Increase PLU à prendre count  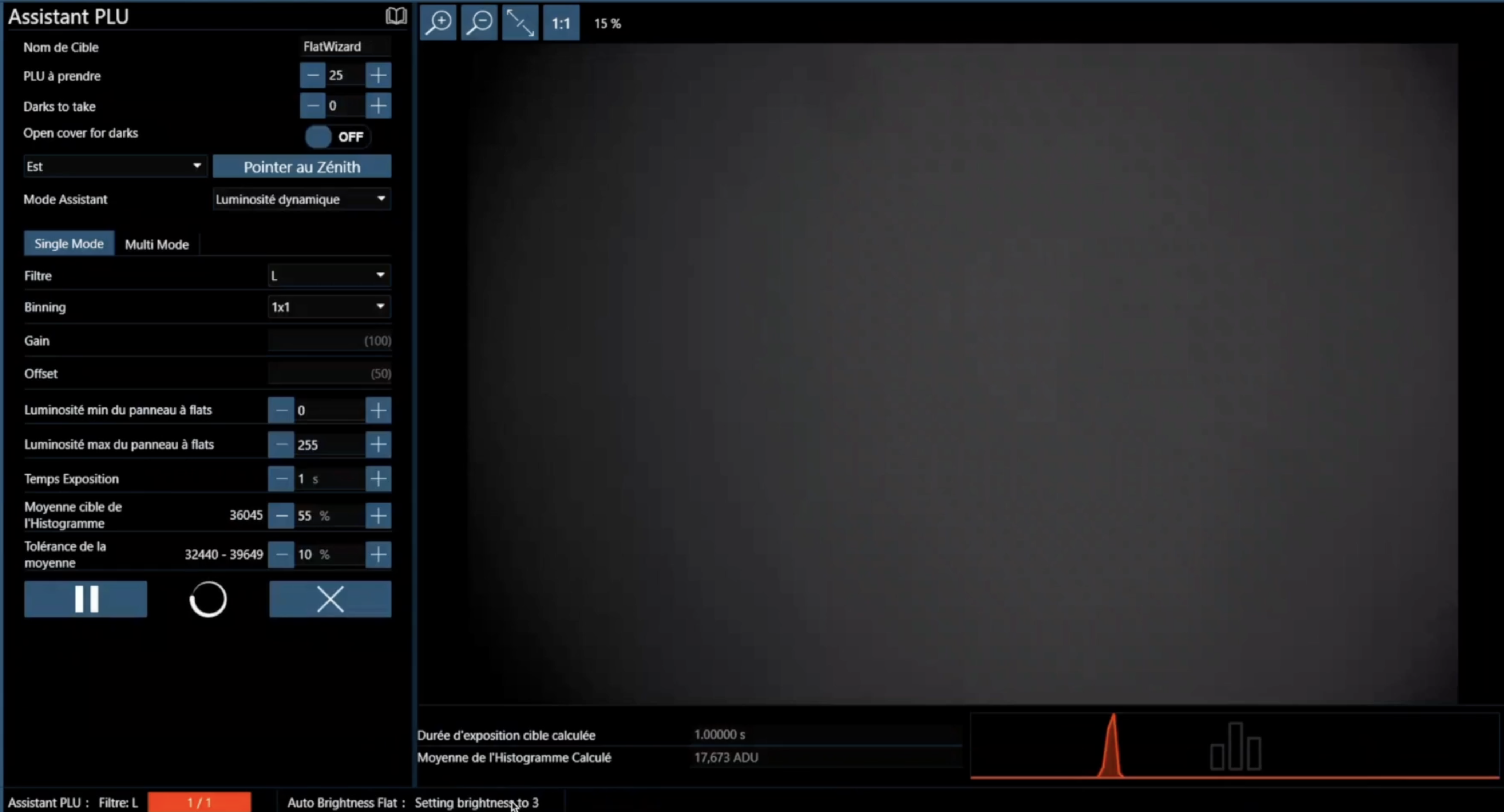pyautogui.click(x=378, y=75)
